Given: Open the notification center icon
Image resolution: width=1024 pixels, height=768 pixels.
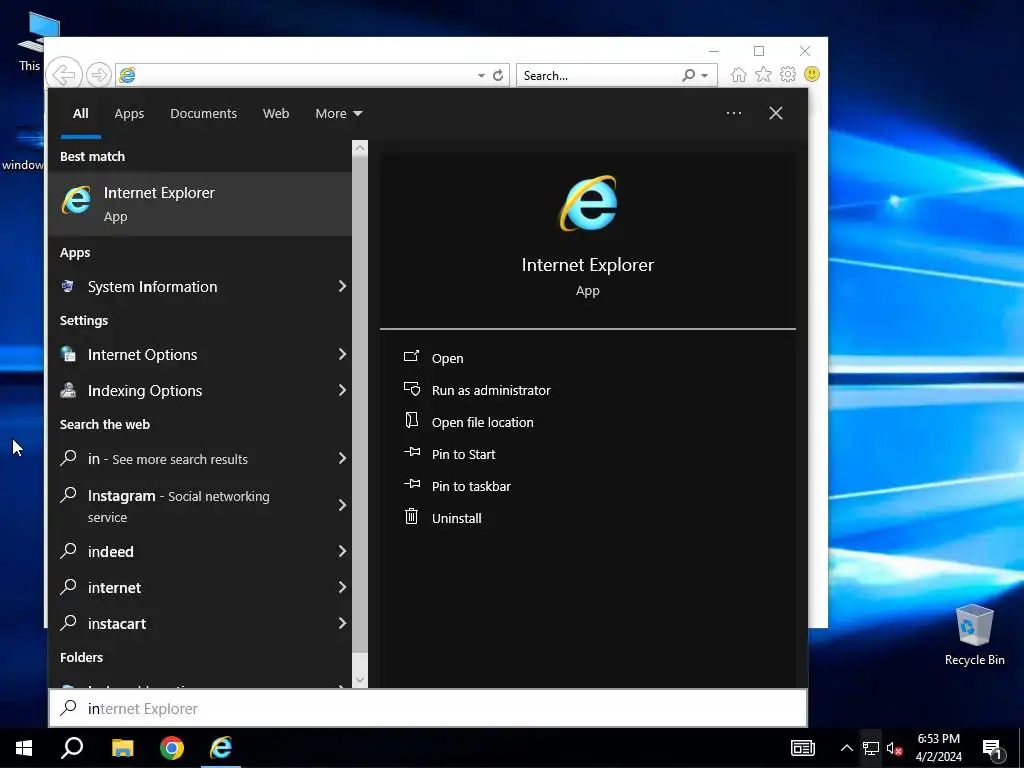Looking at the screenshot, I should [x=993, y=749].
